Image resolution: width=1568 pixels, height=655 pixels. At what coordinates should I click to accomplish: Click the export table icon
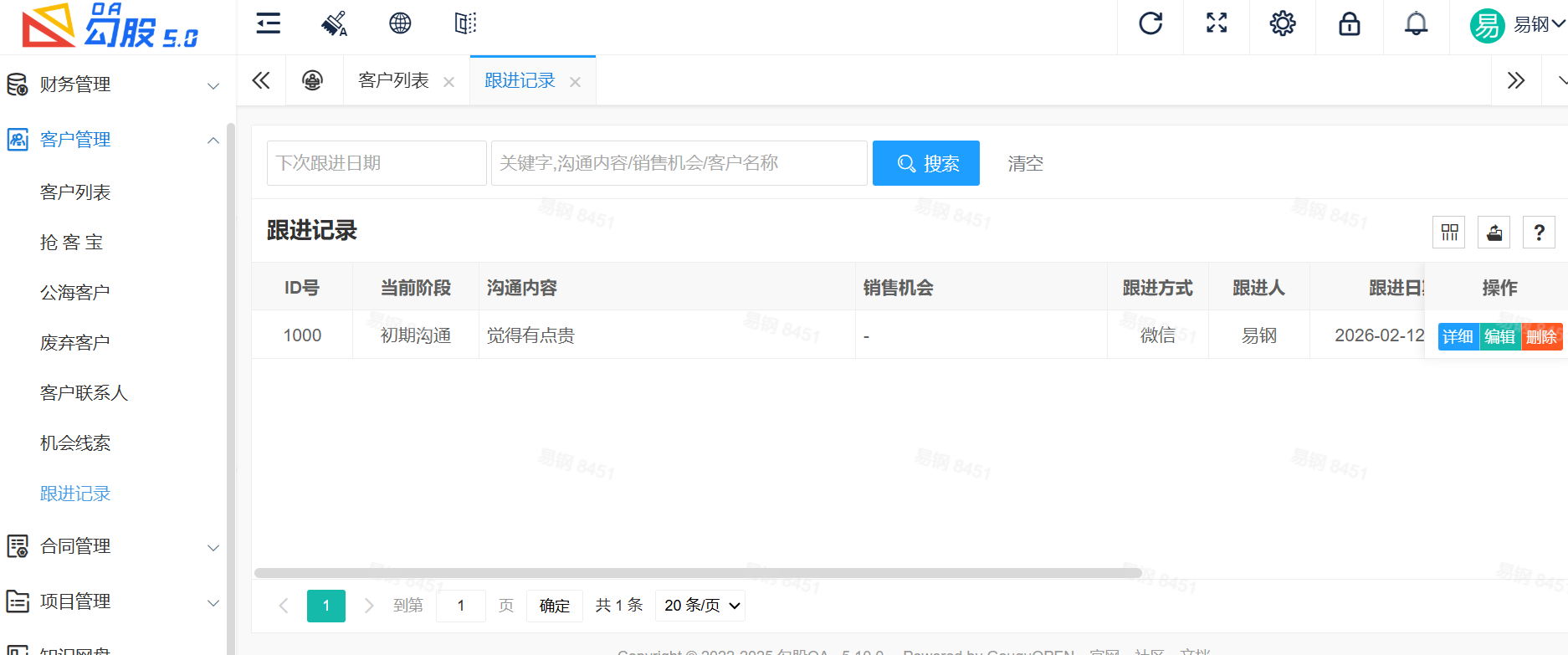[x=1494, y=233]
